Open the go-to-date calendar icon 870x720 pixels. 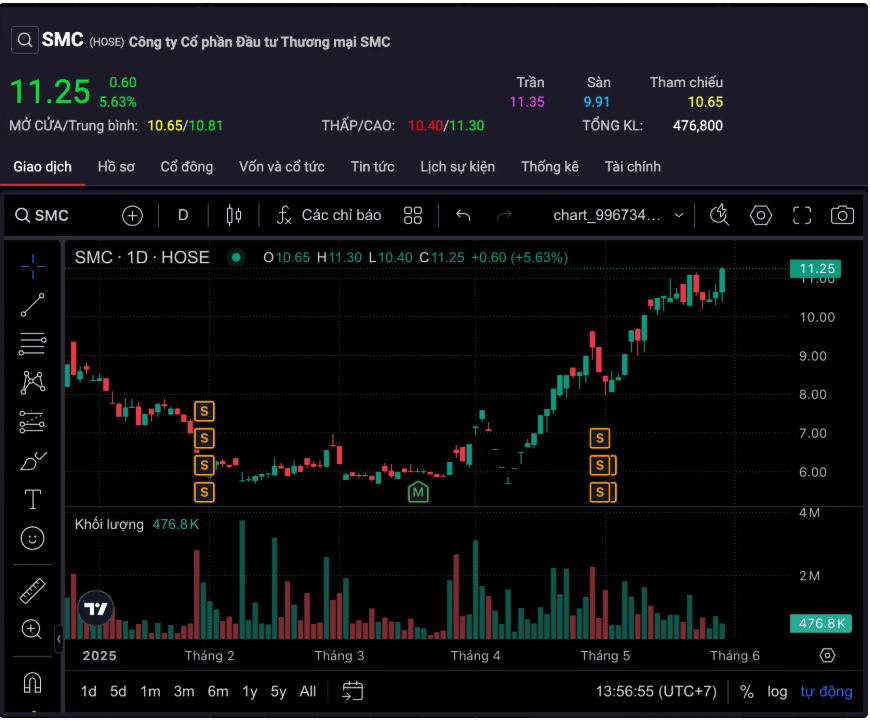352,692
